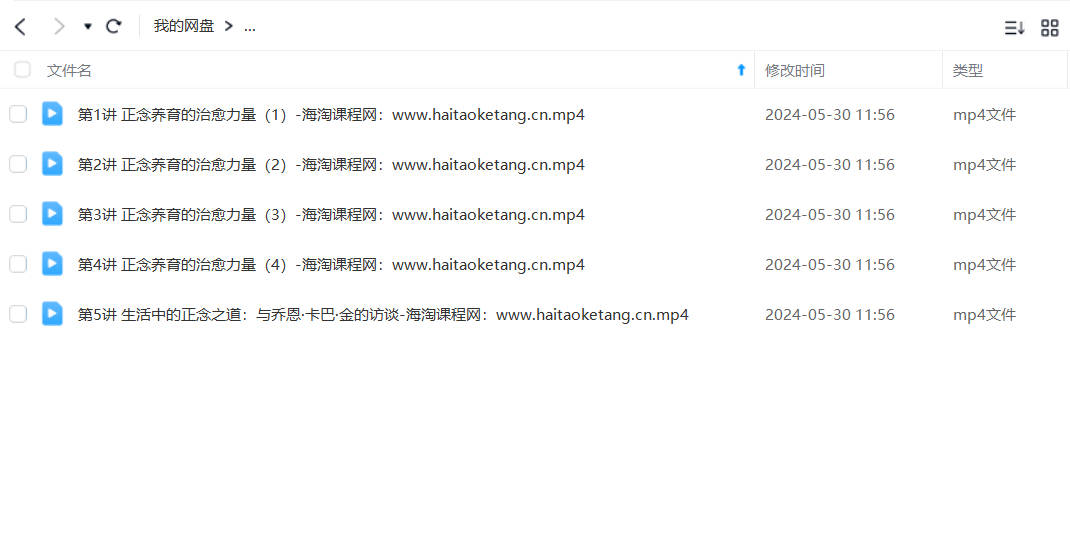Click the video icon of 第5讲
This screenshot has height=557, width=1070.
click(x=52, y=314)
